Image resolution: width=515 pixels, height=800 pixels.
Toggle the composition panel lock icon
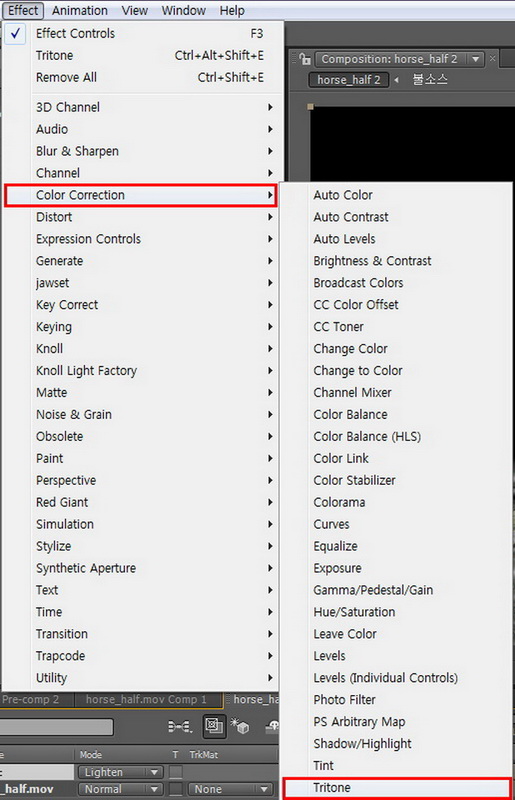coord(305,59)
